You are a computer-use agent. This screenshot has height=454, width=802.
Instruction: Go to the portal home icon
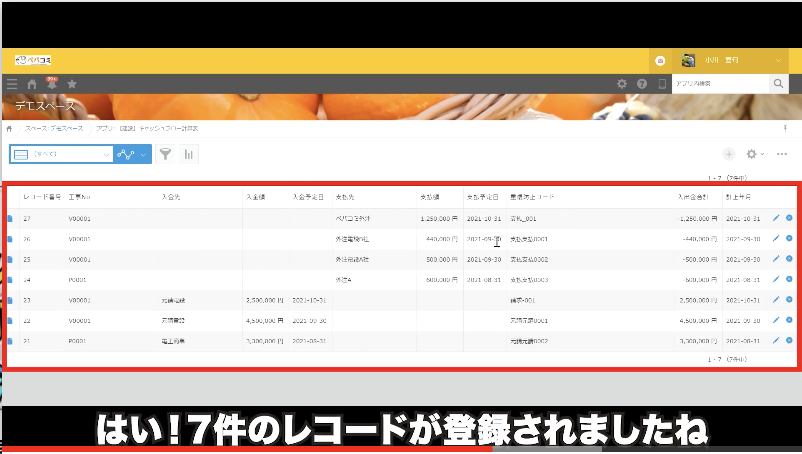(x=32, y=85)
